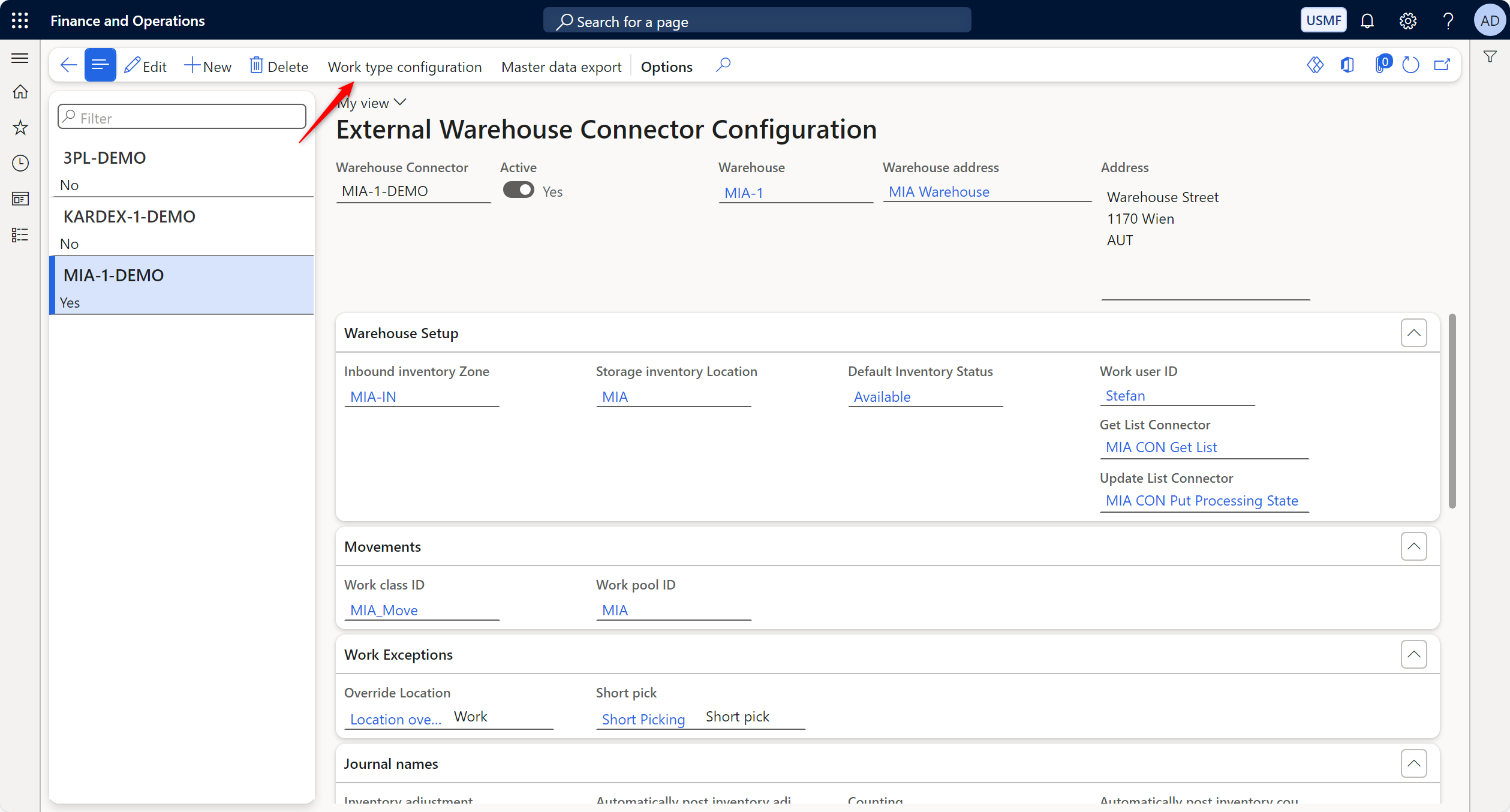Open Favorites star in left sidebar
Image resolution: width=1510 pixels, height=812 pixels.
20,127
